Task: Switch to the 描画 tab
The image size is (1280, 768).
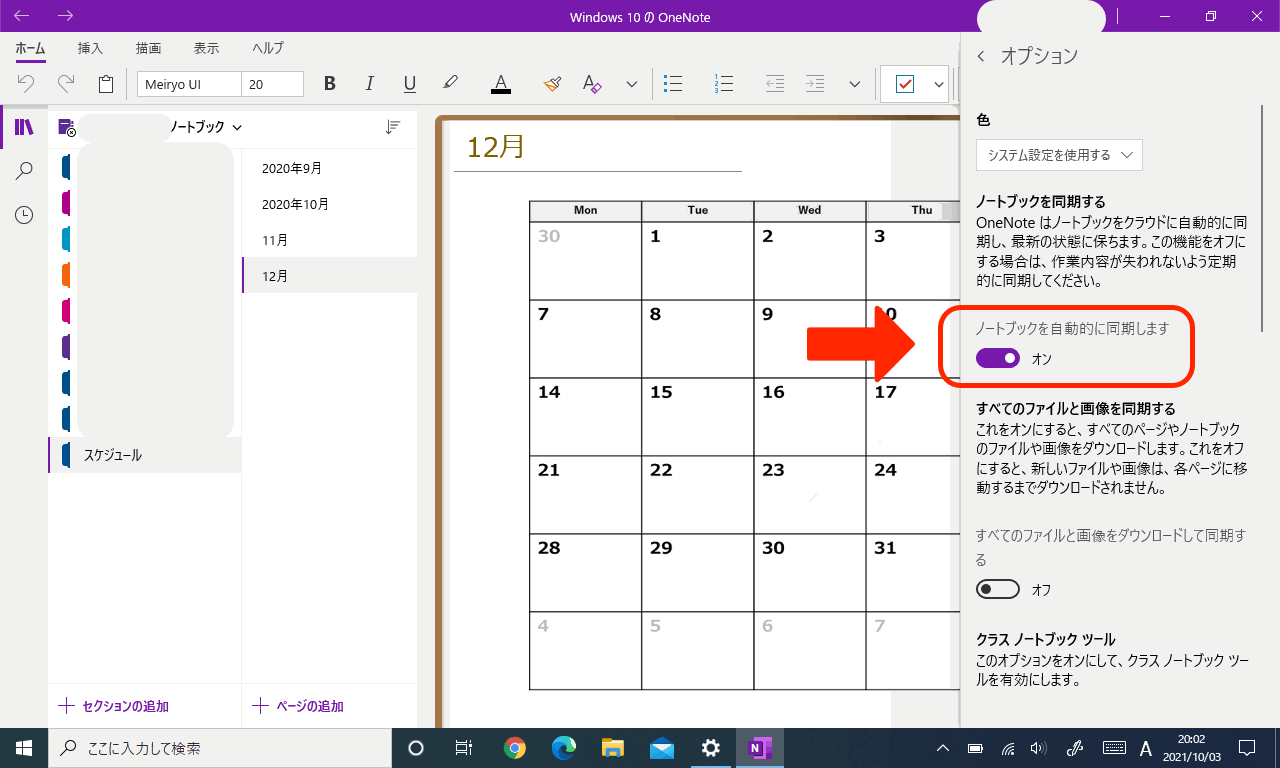Action: coord(148,48)
